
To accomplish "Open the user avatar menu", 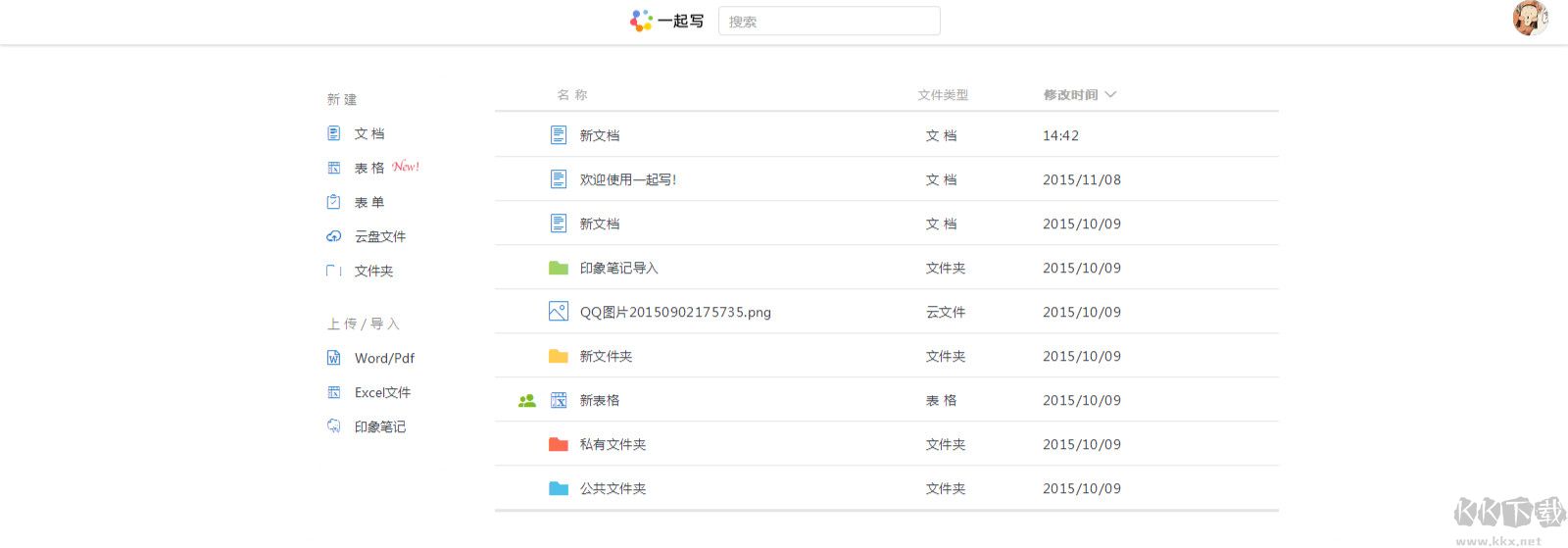I will 1530,18.
